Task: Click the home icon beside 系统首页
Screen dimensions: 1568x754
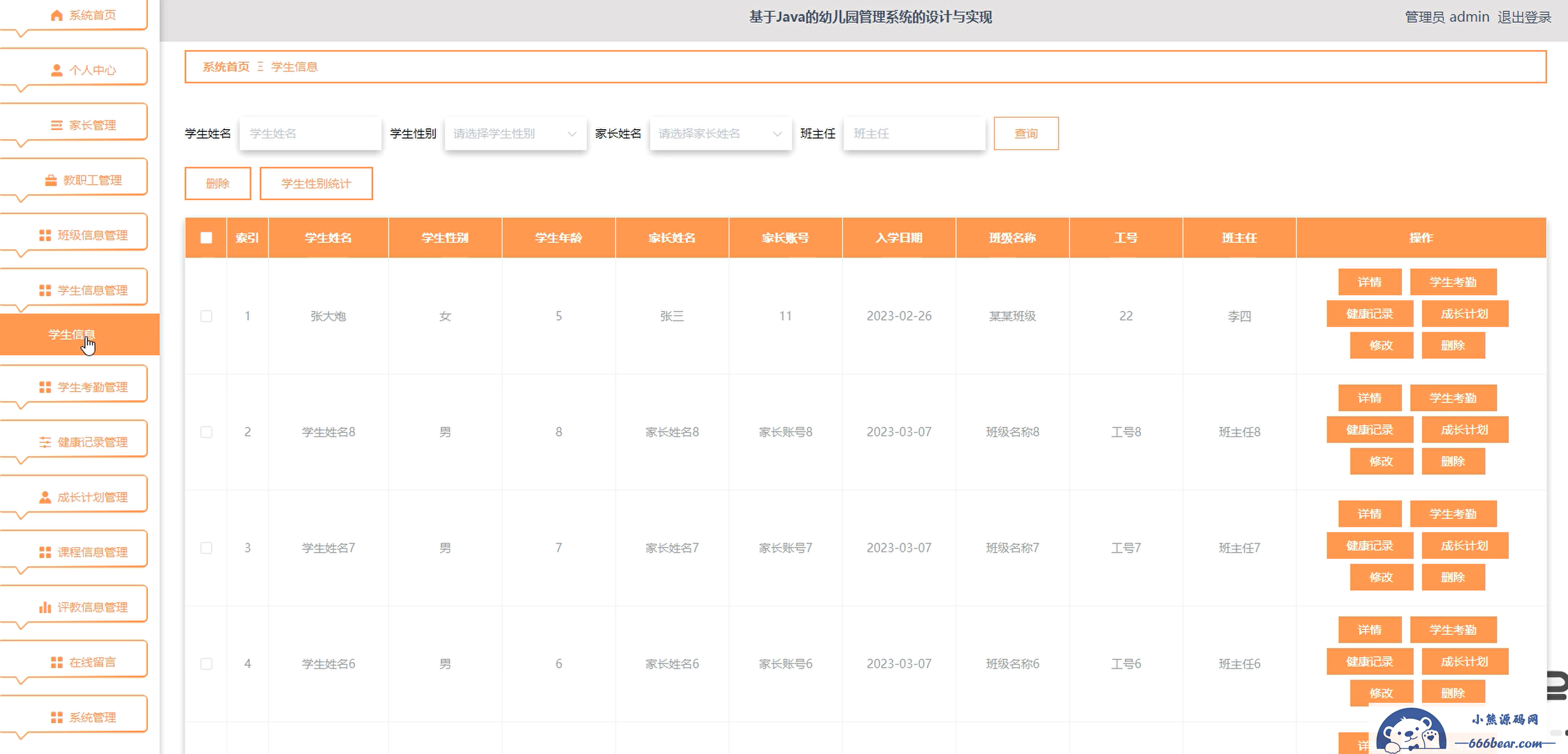Action: pyautogui.click(x=57, y=15)
